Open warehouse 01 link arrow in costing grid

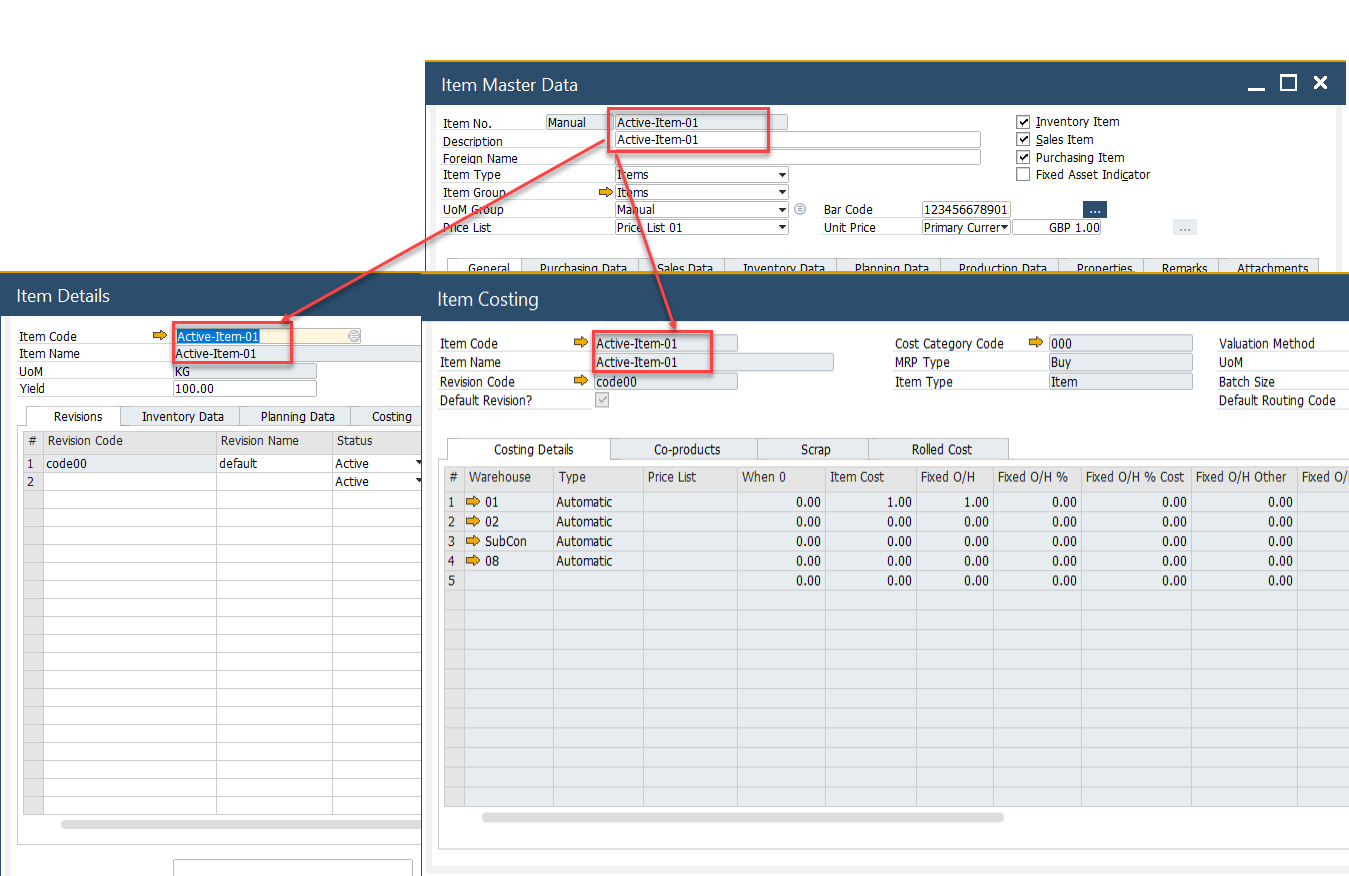click(474, 502)
